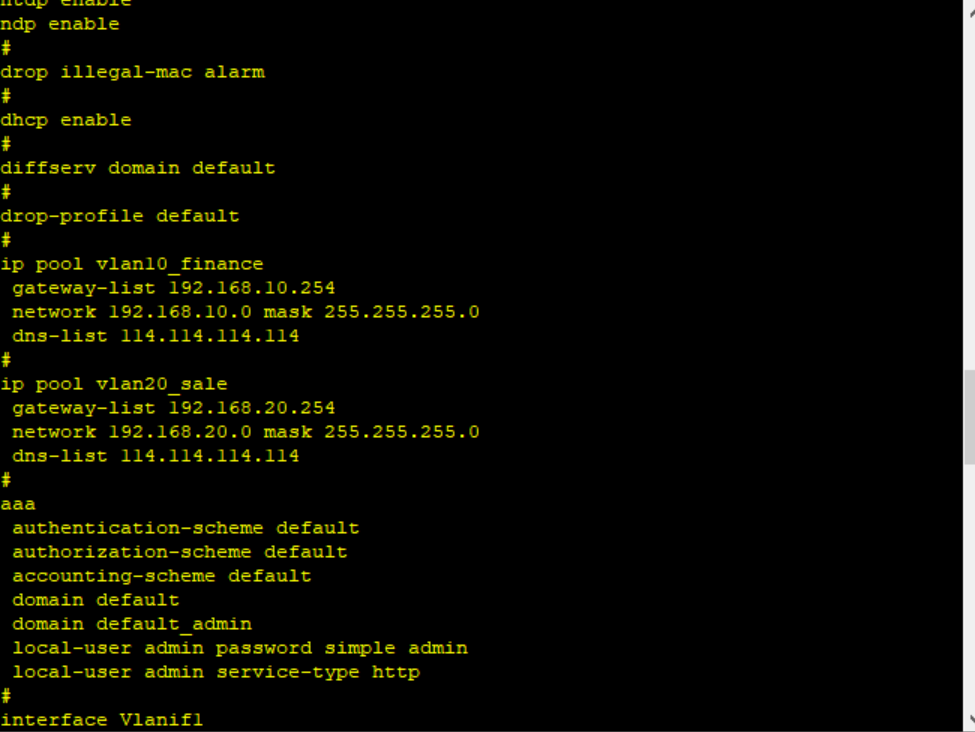Click the 'accounting-scheme default' line
The height and width of the screenshot is (732, 975).
162,576
